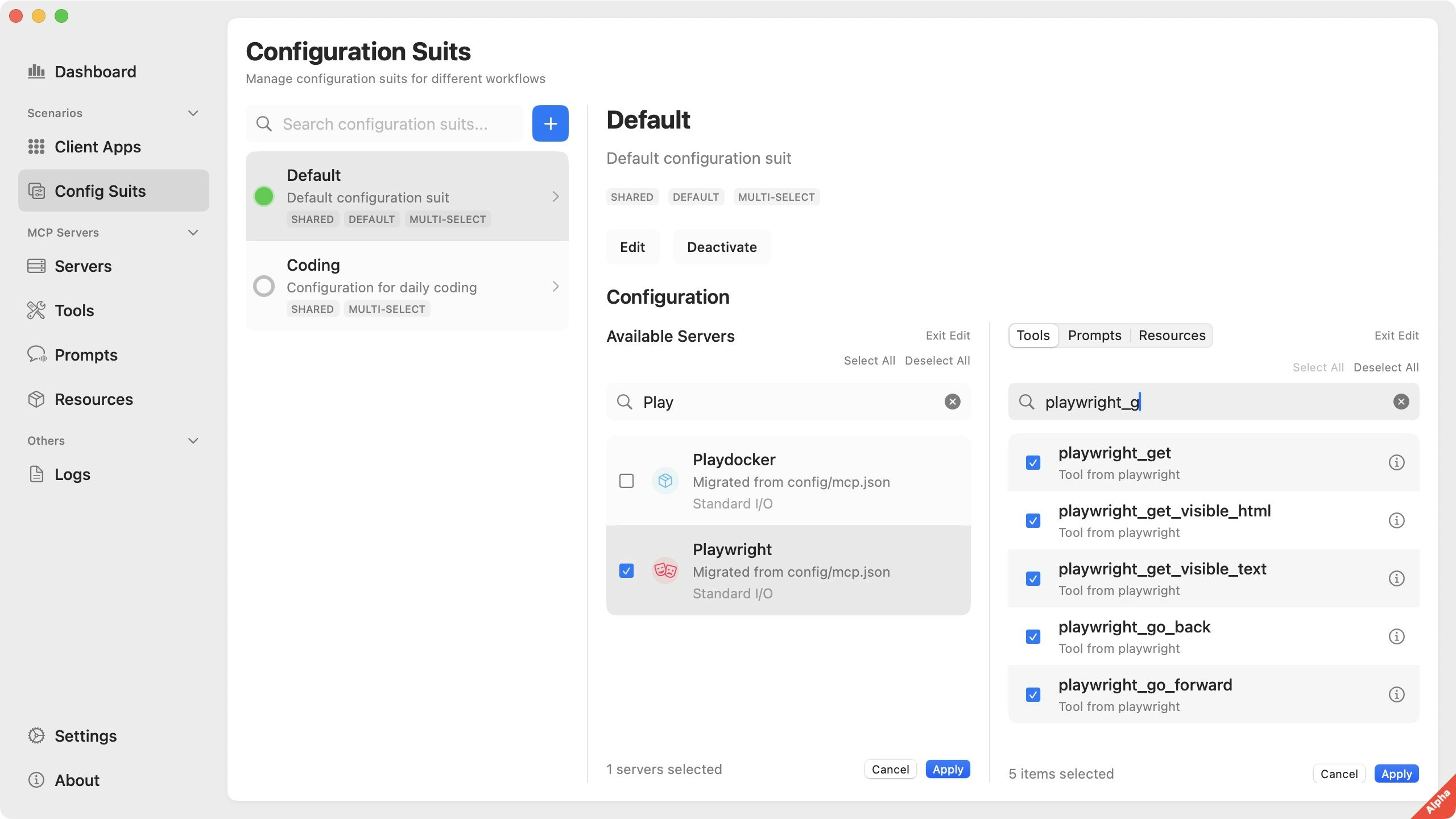Viewport: 1456px width, 819px height.
Task: Apply the server selection
Action: 948,769
